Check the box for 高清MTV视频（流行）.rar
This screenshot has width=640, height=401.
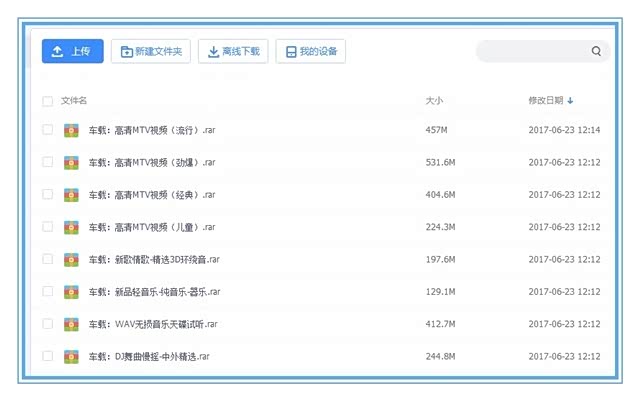47,130
